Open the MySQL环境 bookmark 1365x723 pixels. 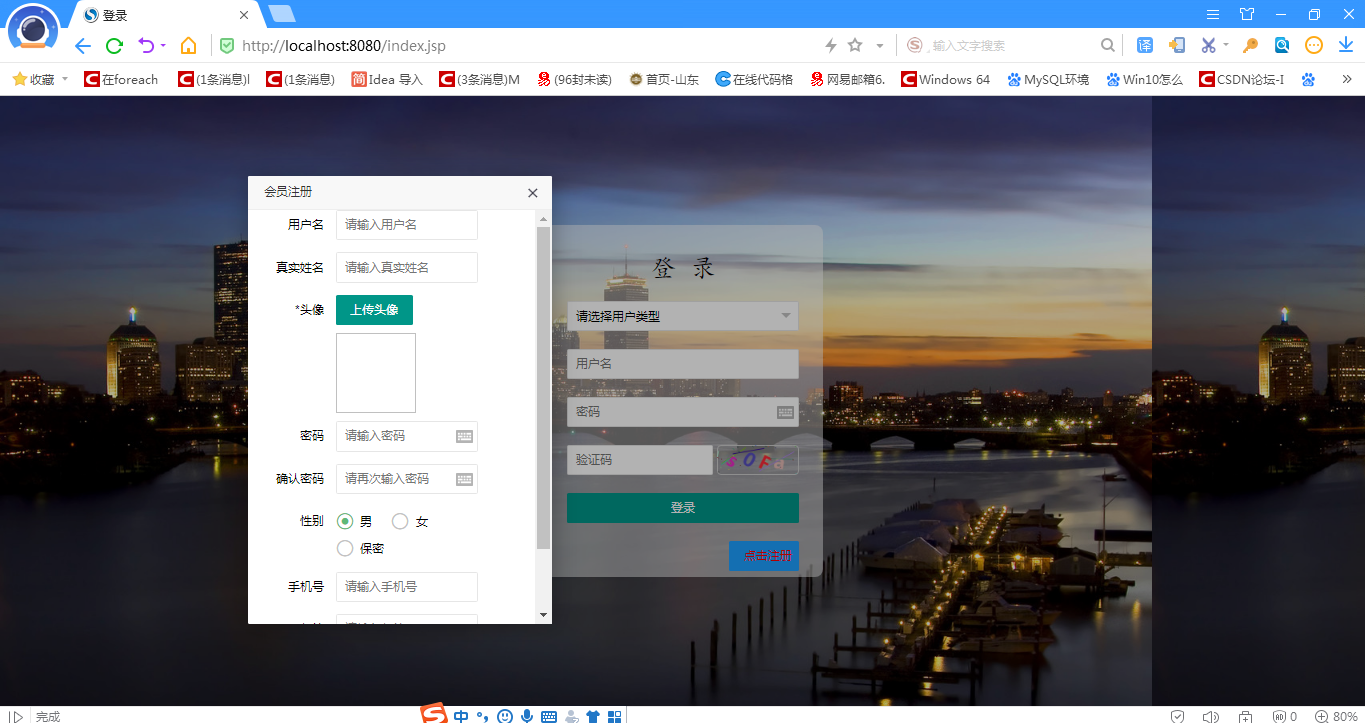coord(1048,79)
